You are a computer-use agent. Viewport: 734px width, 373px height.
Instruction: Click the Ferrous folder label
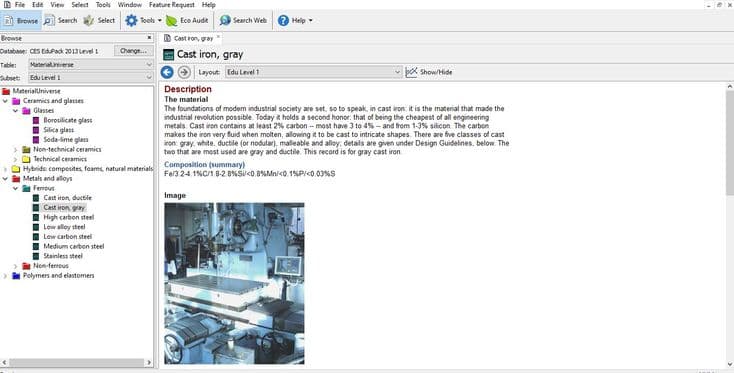tap(44, 188)
